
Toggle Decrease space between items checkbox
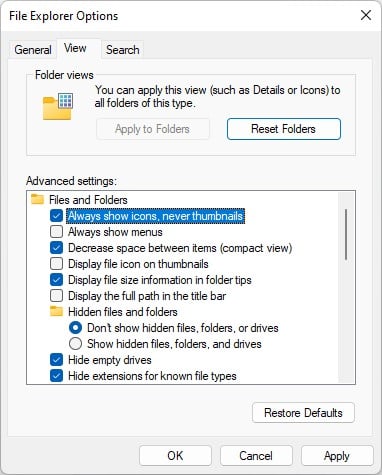56,248
